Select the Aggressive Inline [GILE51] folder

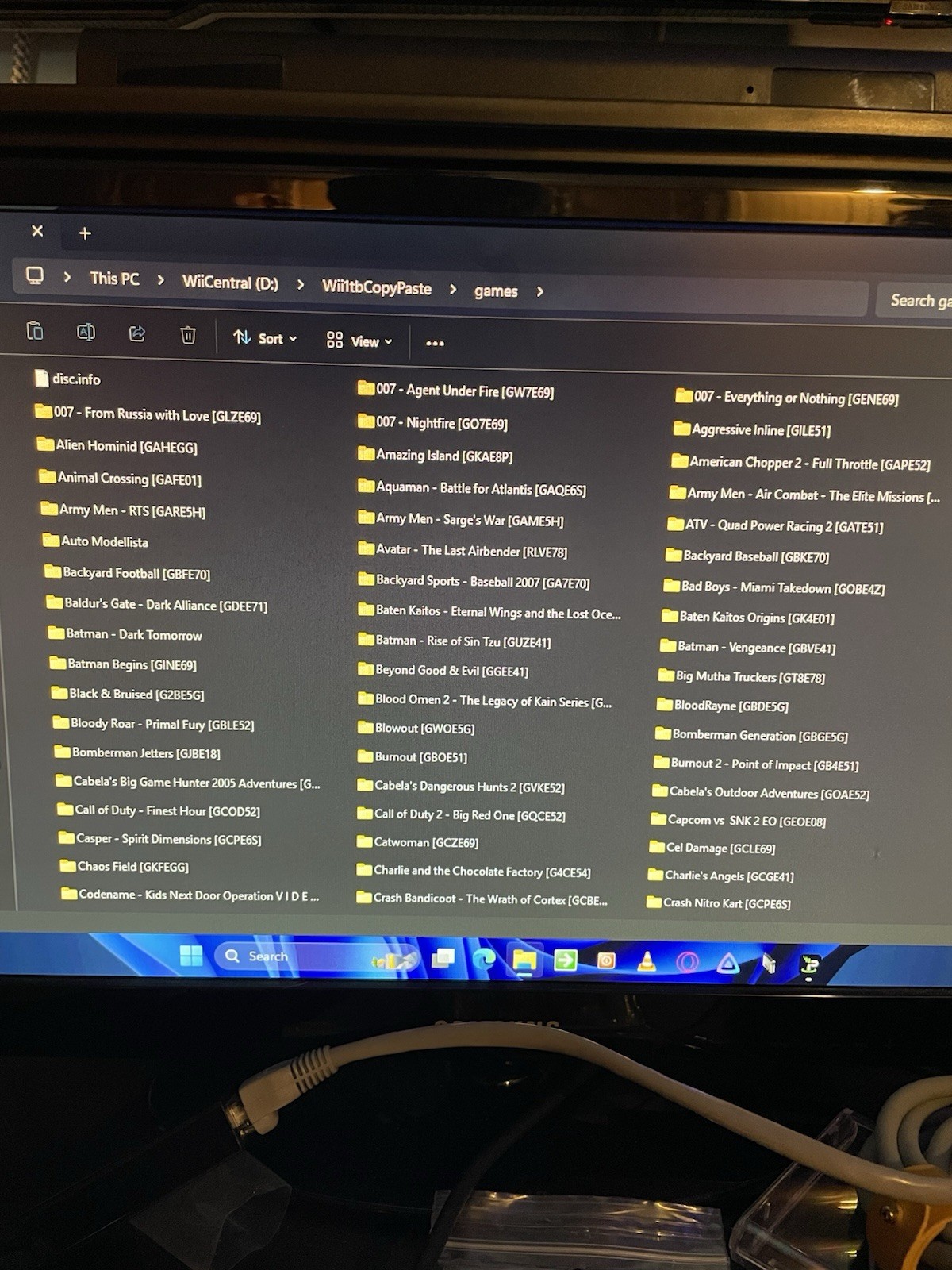752,429
